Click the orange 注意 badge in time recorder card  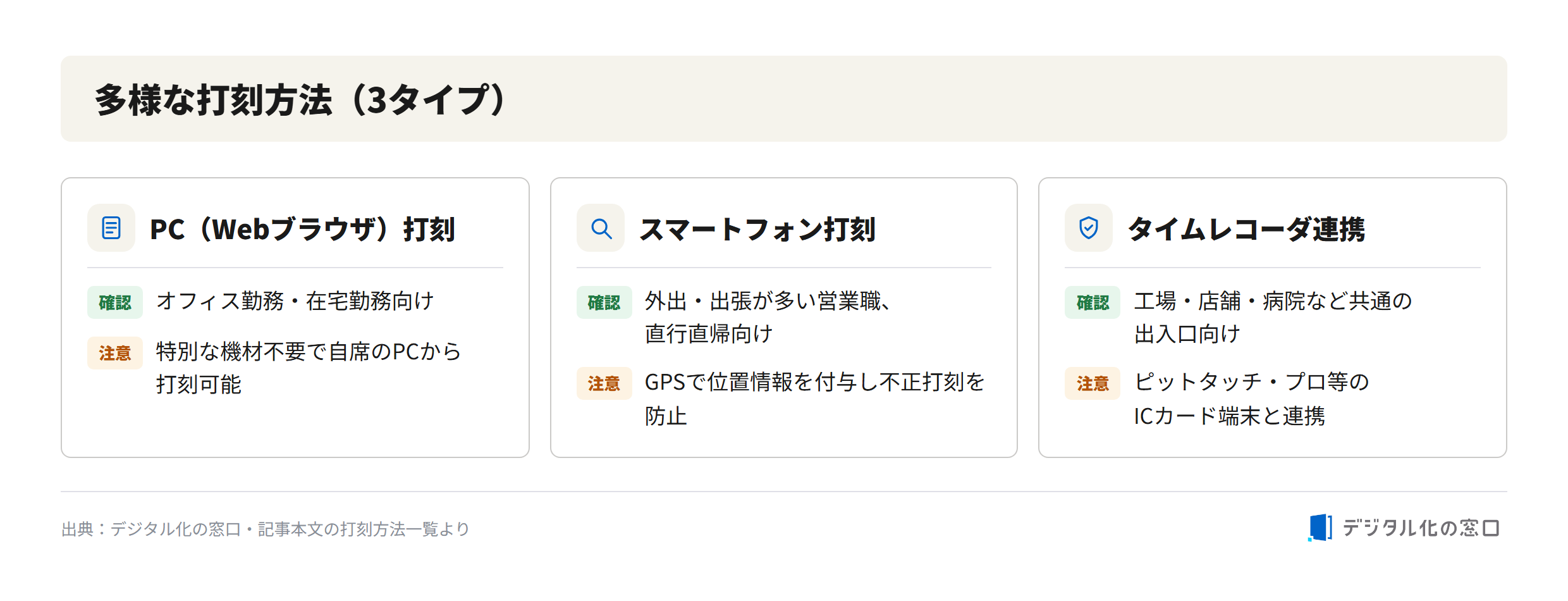click(1093, 383)
